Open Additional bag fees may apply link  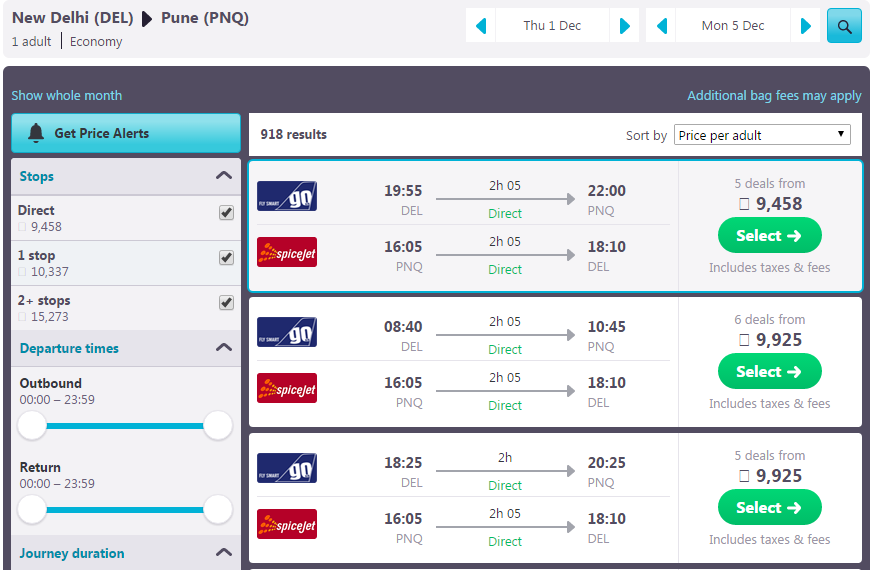coord(774,96)
